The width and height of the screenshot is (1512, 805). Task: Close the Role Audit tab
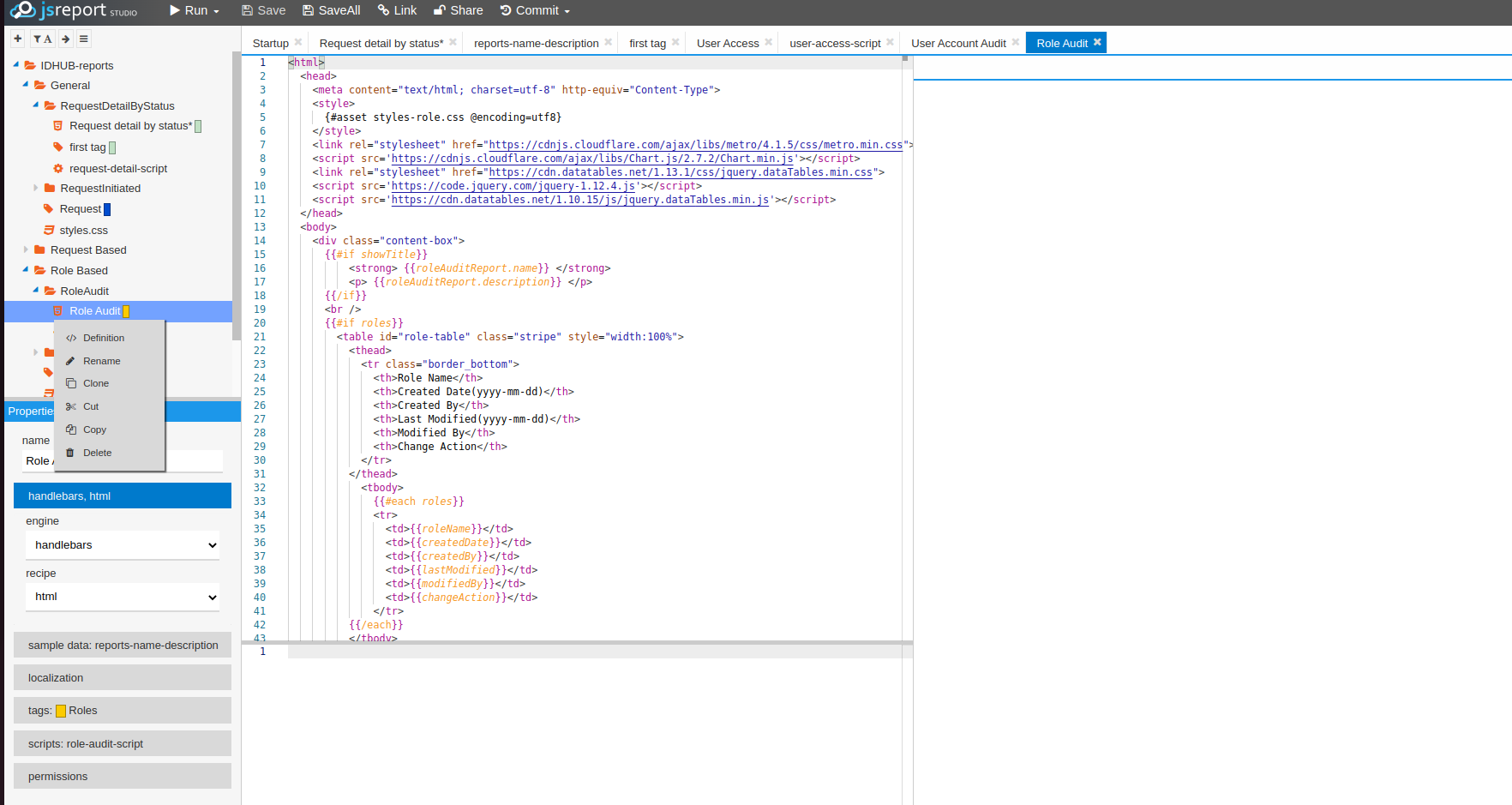pos(1097,42)
